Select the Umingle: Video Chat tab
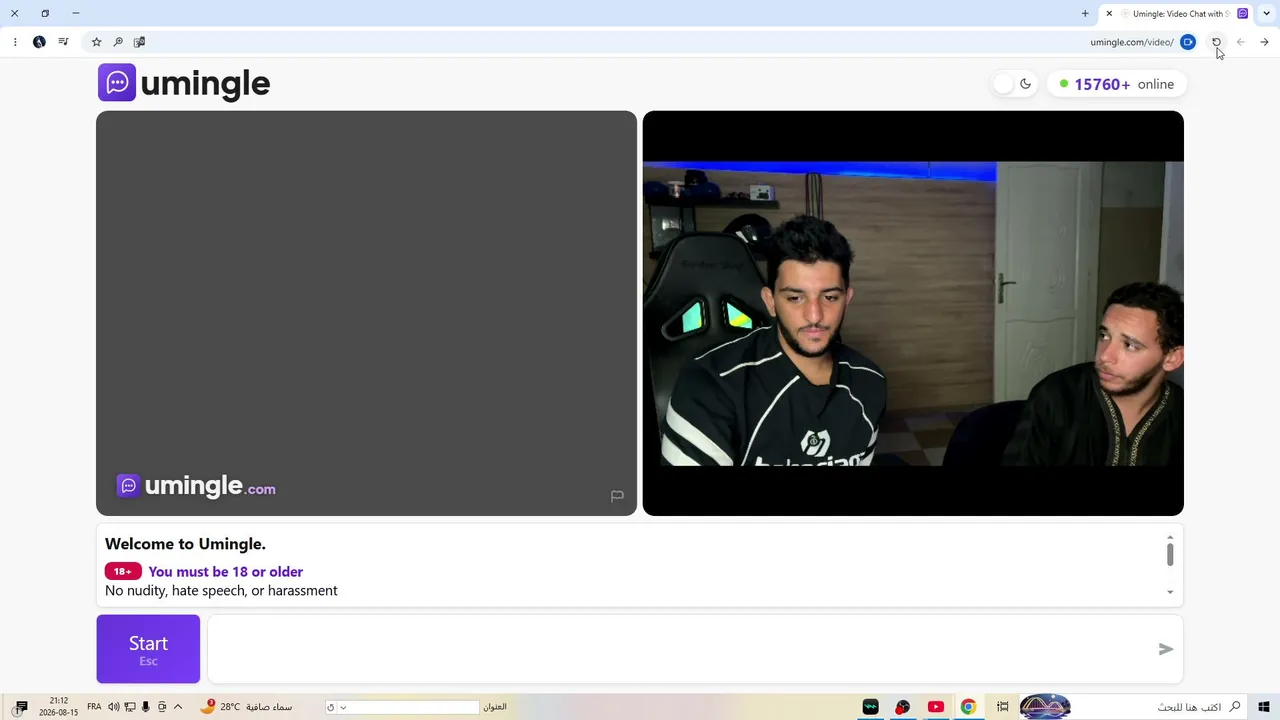The width and height of the screenshot is (1280, 720). click(1177, 14)
